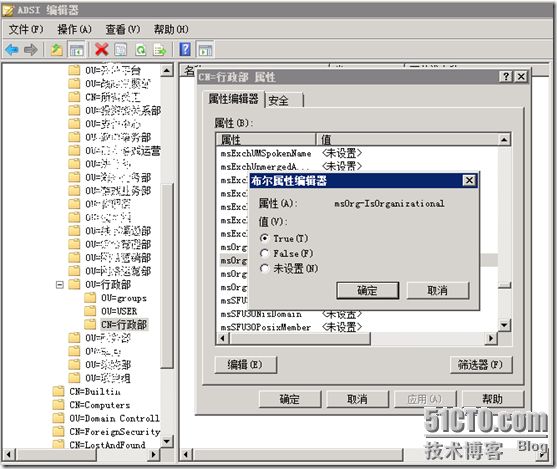Image resolution: width=557 pixels, height=469 pixels.
Task: Close the Boolean attribute editor dialog
Action: [469, 180]
